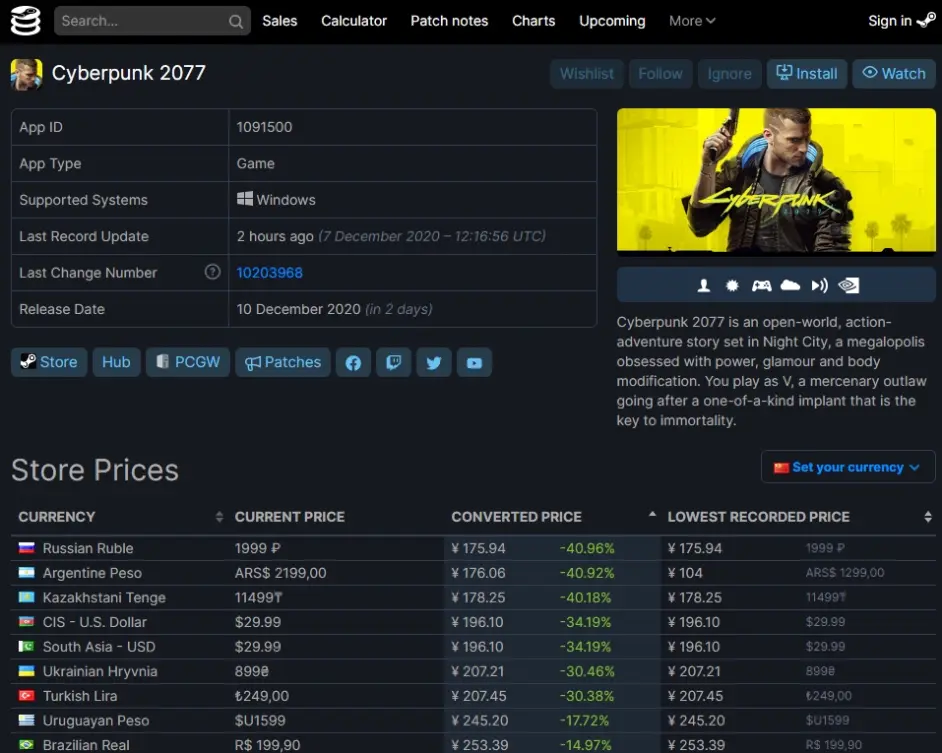Click the Release Date 10 December 2020
The width and height of the screenshot is (942, 753).
[299, 309]
